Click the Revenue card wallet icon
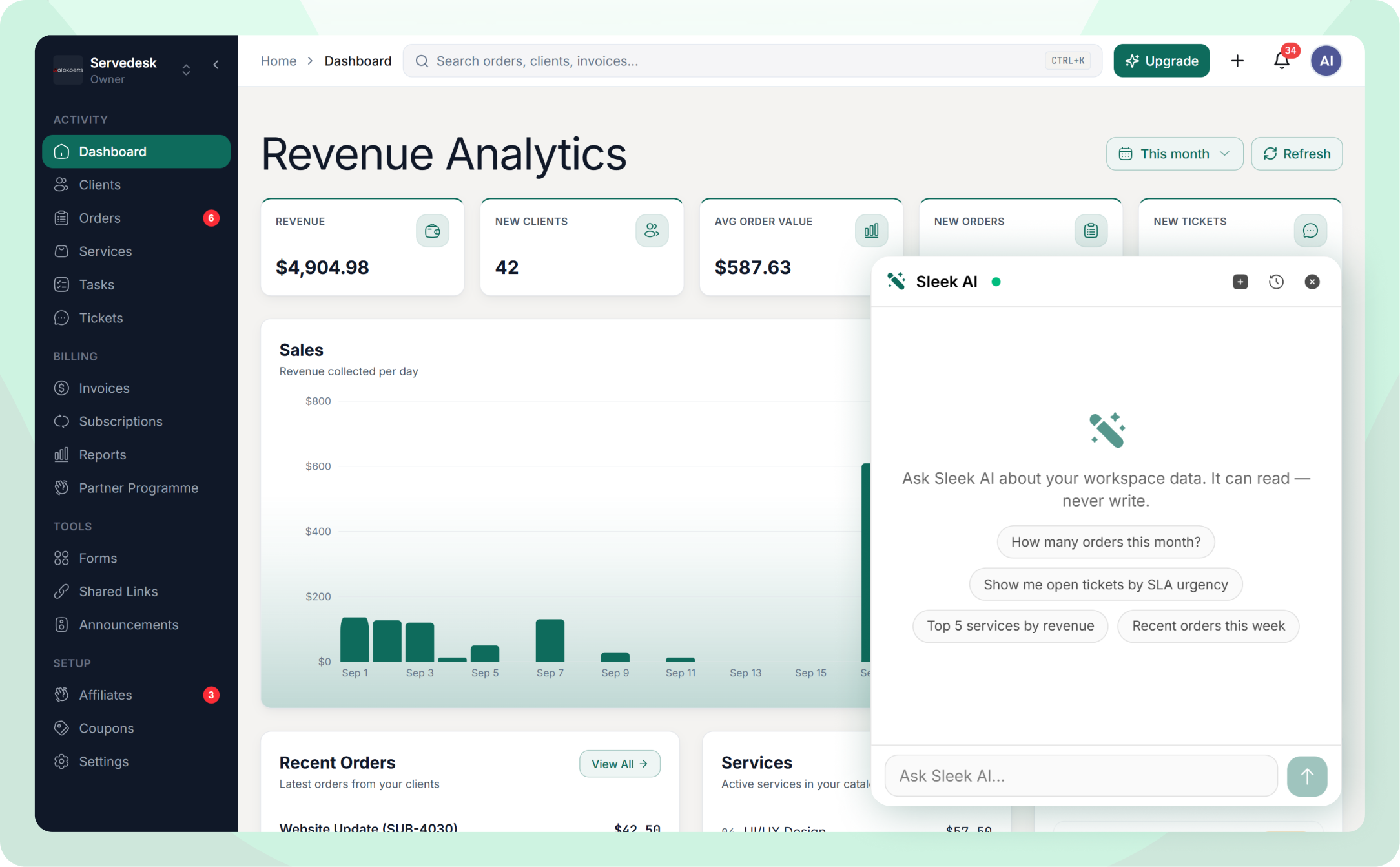This screenshot has width=1400, height=867. (x=433, y=231)
